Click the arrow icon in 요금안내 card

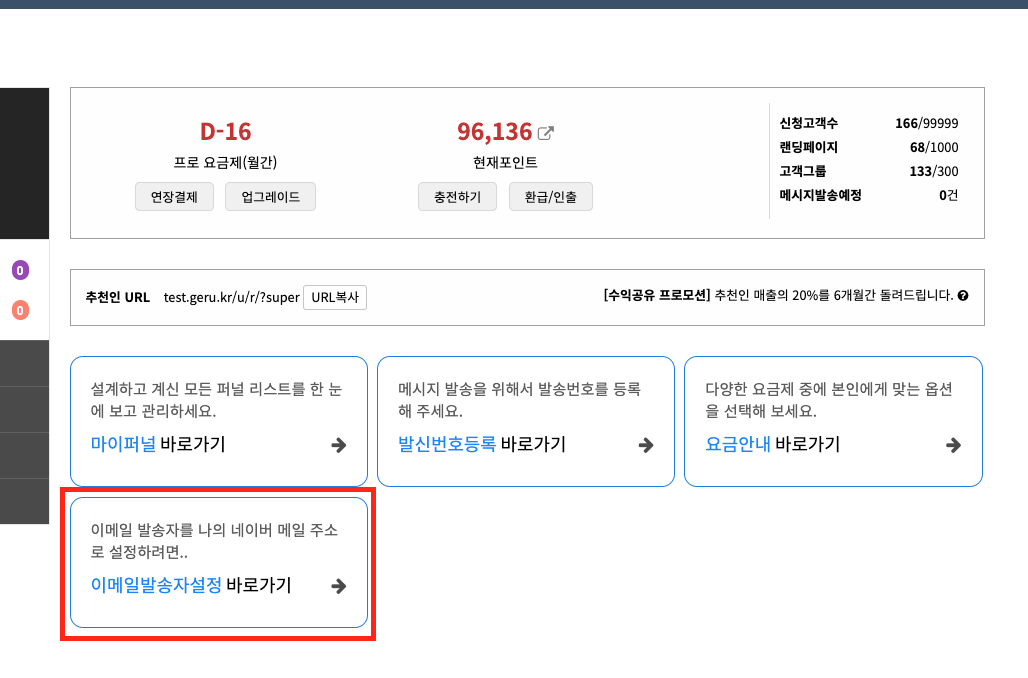(x=954, y=445)
